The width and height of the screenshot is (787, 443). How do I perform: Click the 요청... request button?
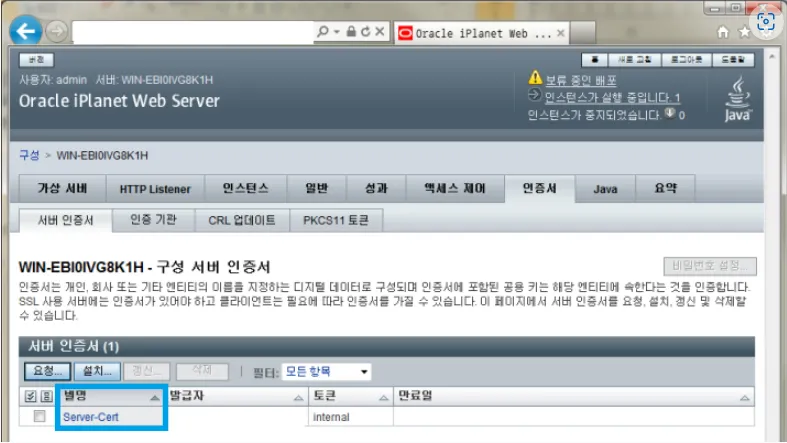47,371
